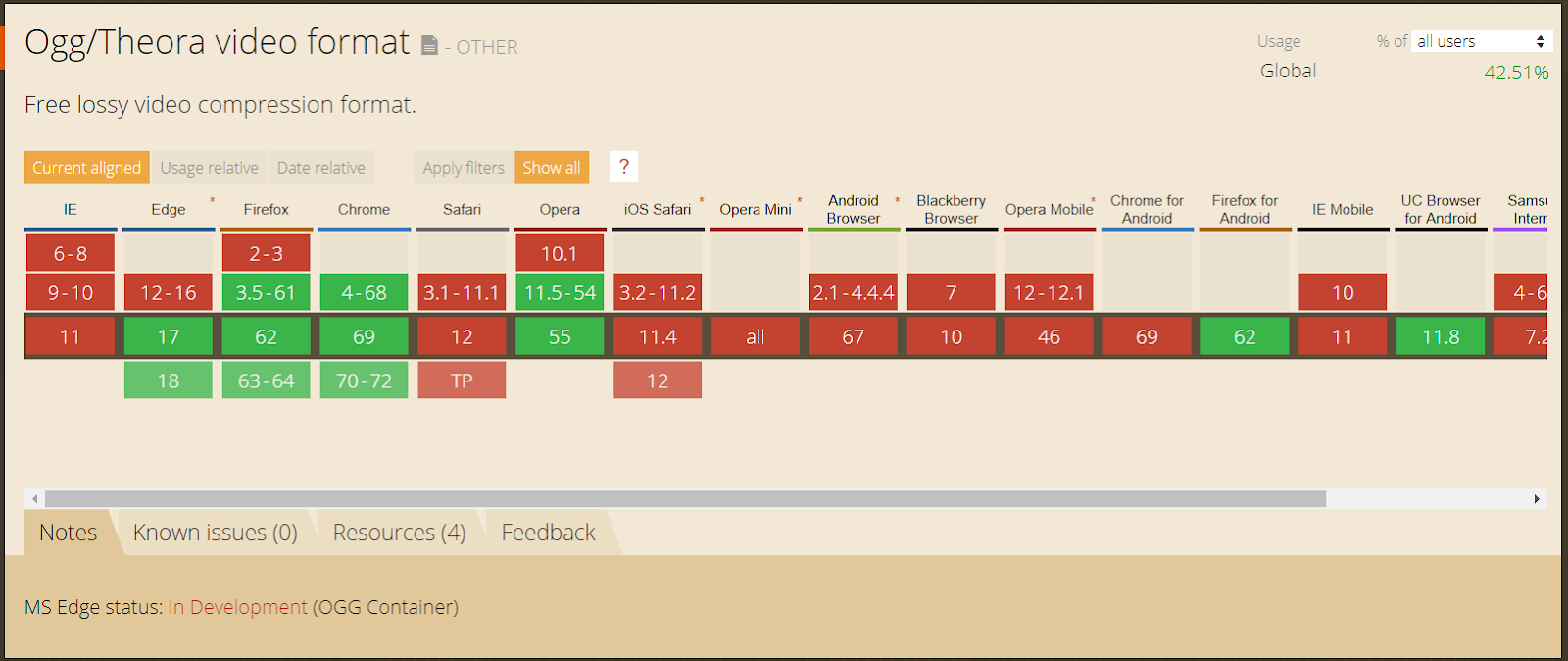Viewport: 1568px width, 661px height.
Task: Select the Edge 17 current version cell
Action: (169, 336)
